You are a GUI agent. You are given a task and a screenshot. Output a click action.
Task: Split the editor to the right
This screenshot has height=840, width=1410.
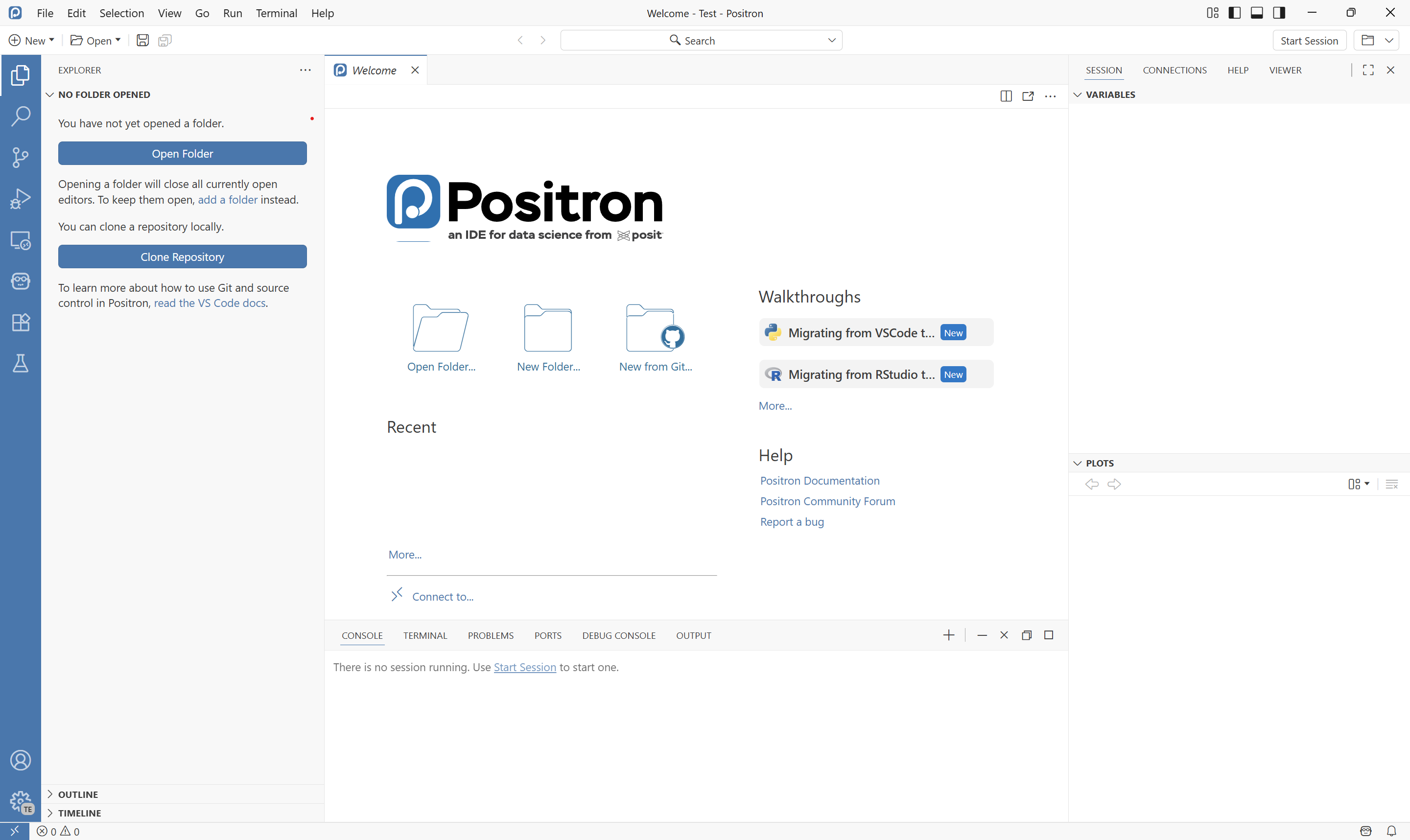1006,96
